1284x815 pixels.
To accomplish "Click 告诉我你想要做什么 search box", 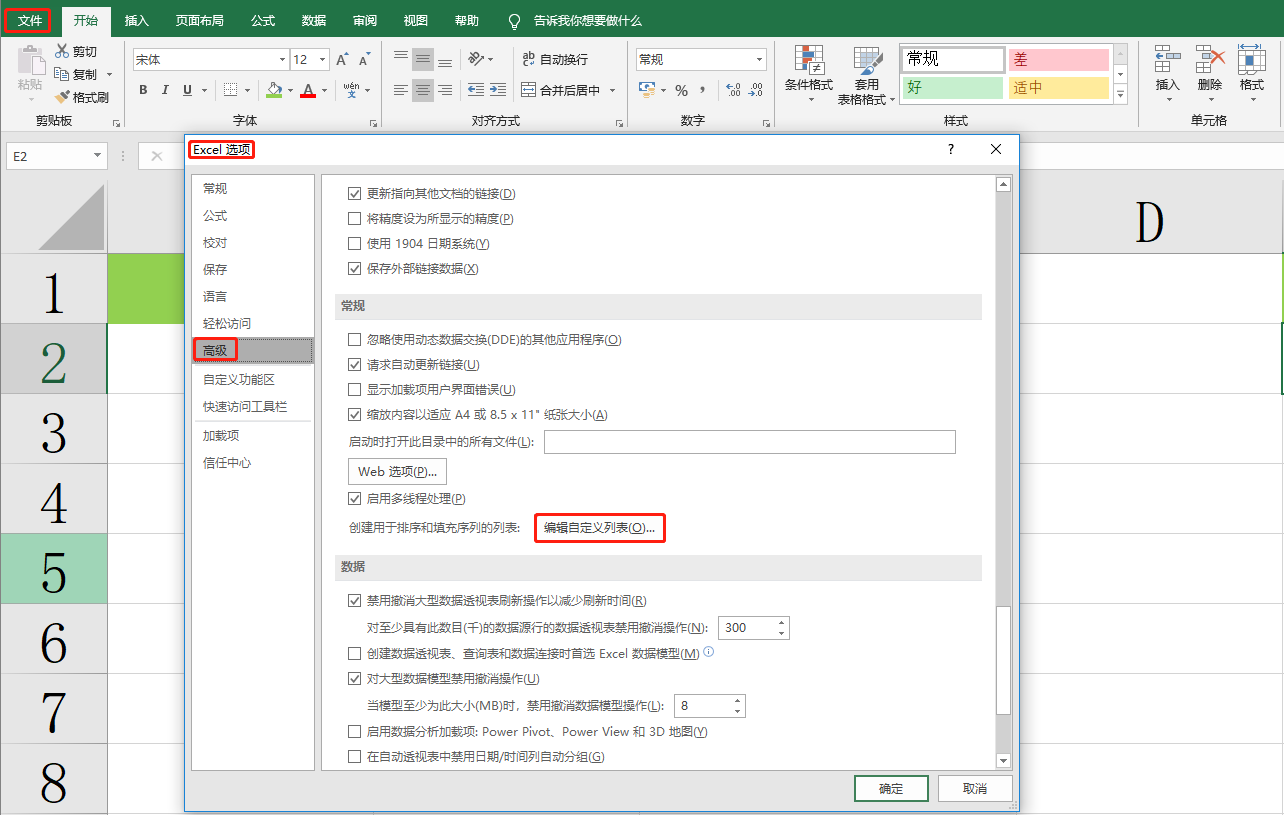I will pyautogui.click(x=588, y=20).
